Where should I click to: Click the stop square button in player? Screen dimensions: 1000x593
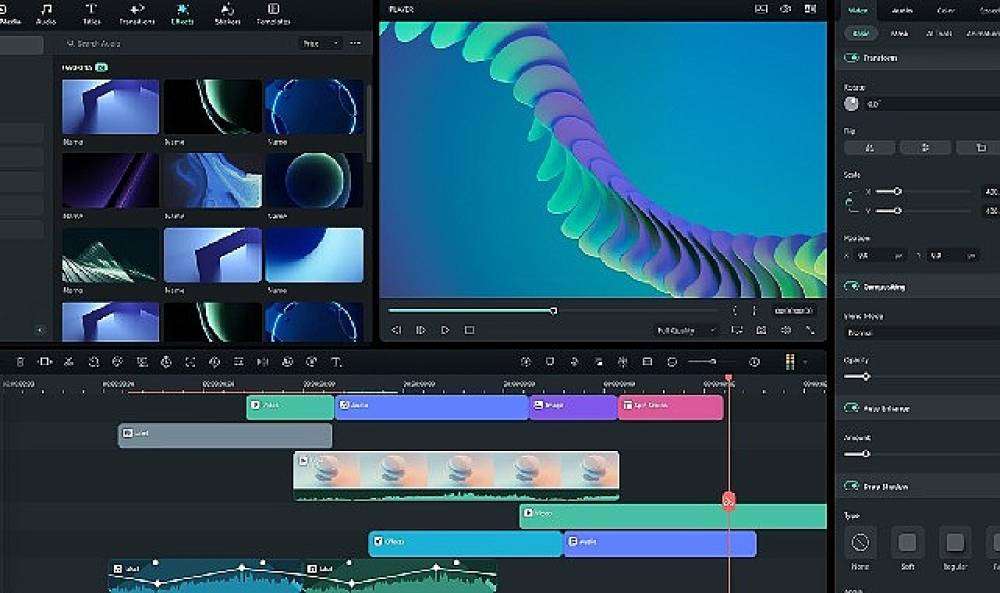(469, 330)
